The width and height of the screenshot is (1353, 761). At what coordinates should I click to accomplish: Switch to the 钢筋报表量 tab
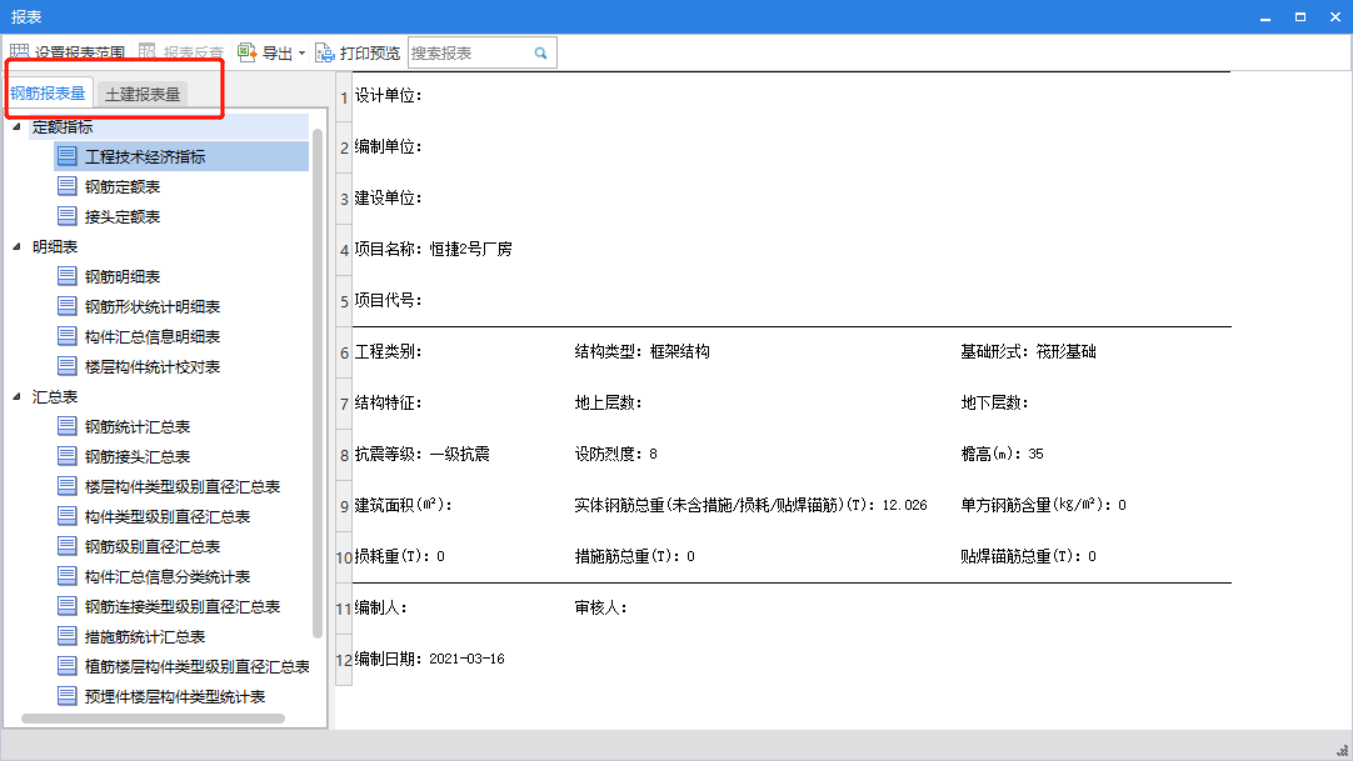click(x=48, y=93)
